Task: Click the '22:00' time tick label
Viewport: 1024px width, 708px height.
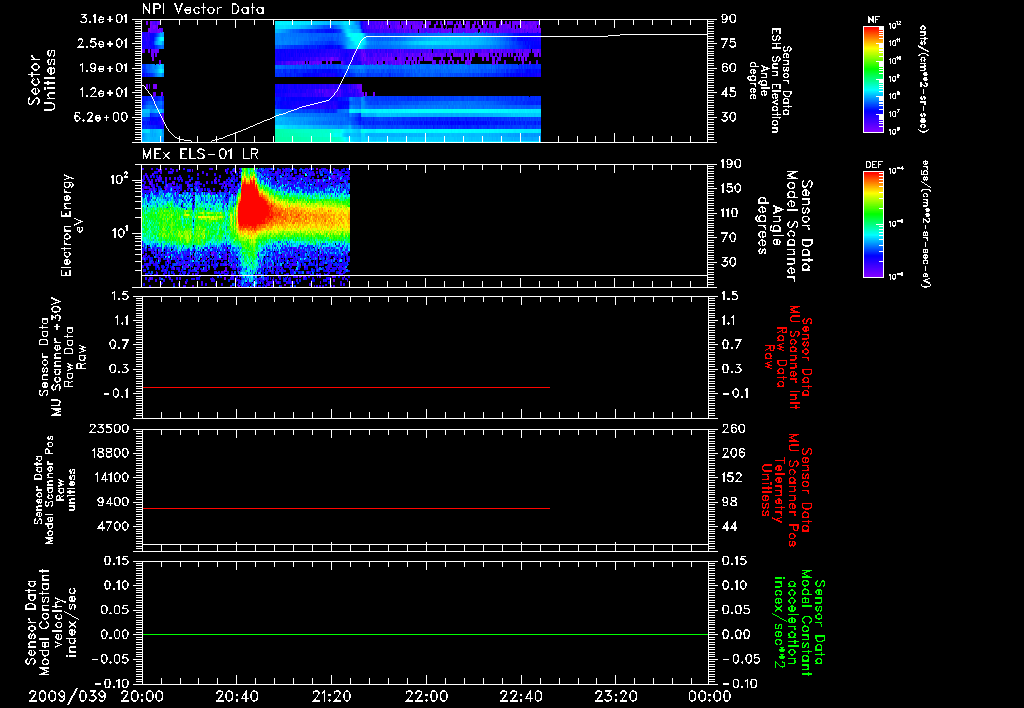Action: tap(426, 696)
